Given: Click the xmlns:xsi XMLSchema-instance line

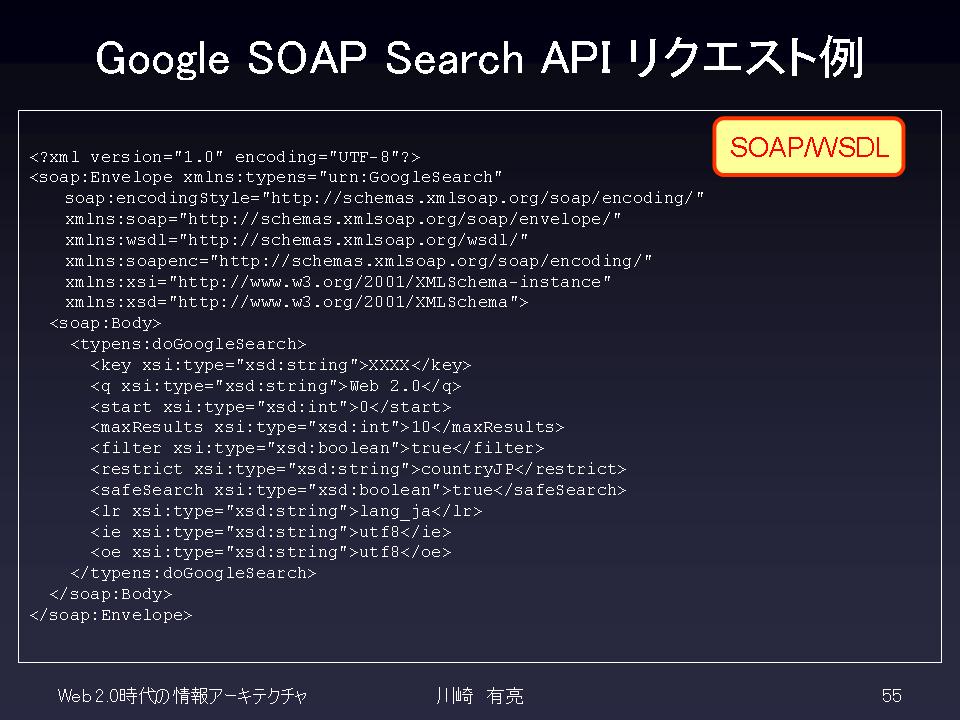Looking at the screenshot, I should [x=338, y=282].
